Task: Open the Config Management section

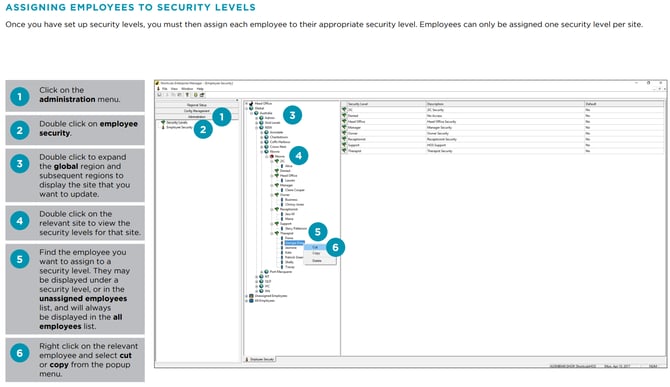Action: (197, 111)
